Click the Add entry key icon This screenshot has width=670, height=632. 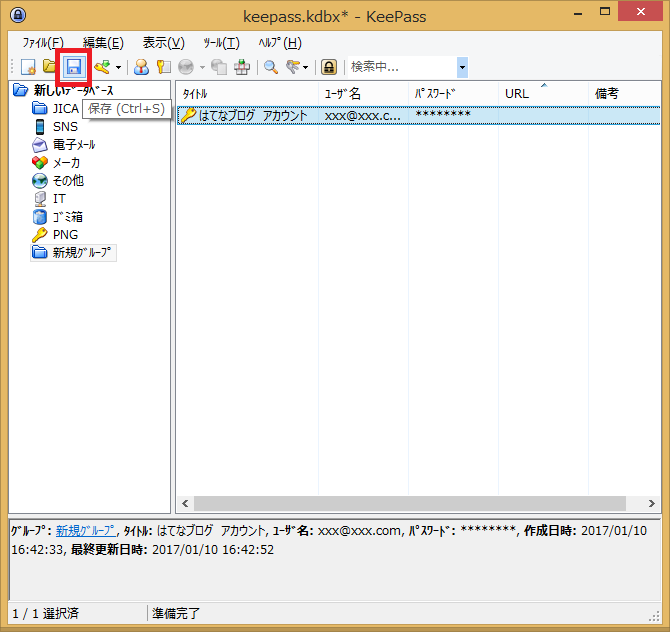click(x=103, y=67)
